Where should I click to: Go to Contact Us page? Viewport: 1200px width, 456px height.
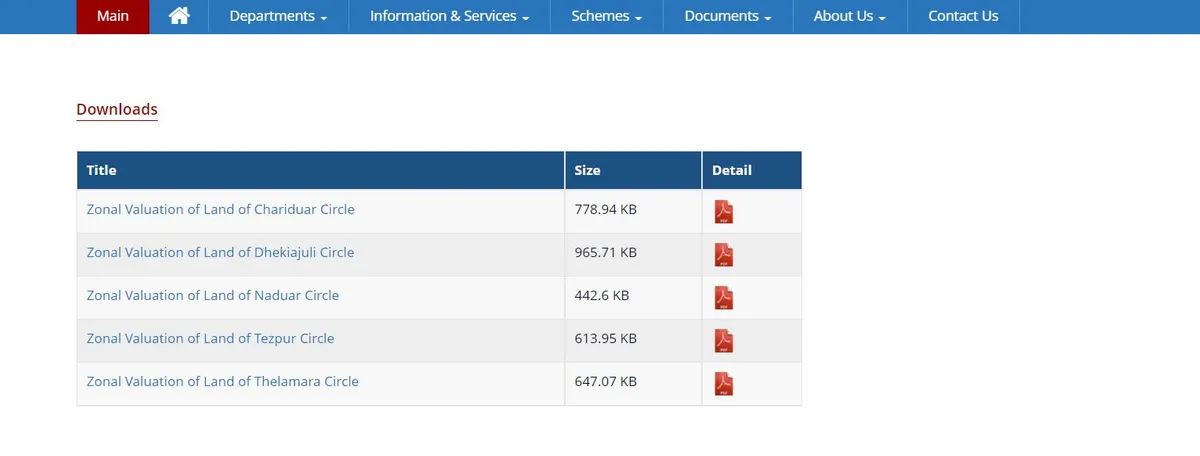click(963, 16)
